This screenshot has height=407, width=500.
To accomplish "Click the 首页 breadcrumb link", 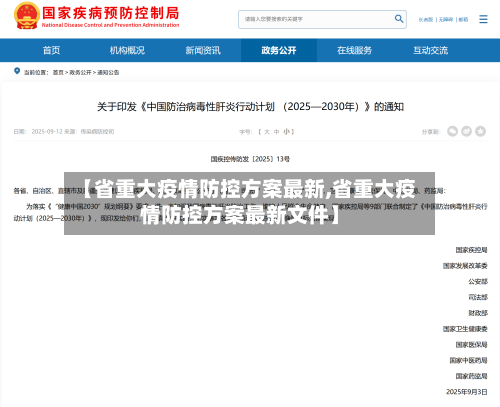I will 58,72.
